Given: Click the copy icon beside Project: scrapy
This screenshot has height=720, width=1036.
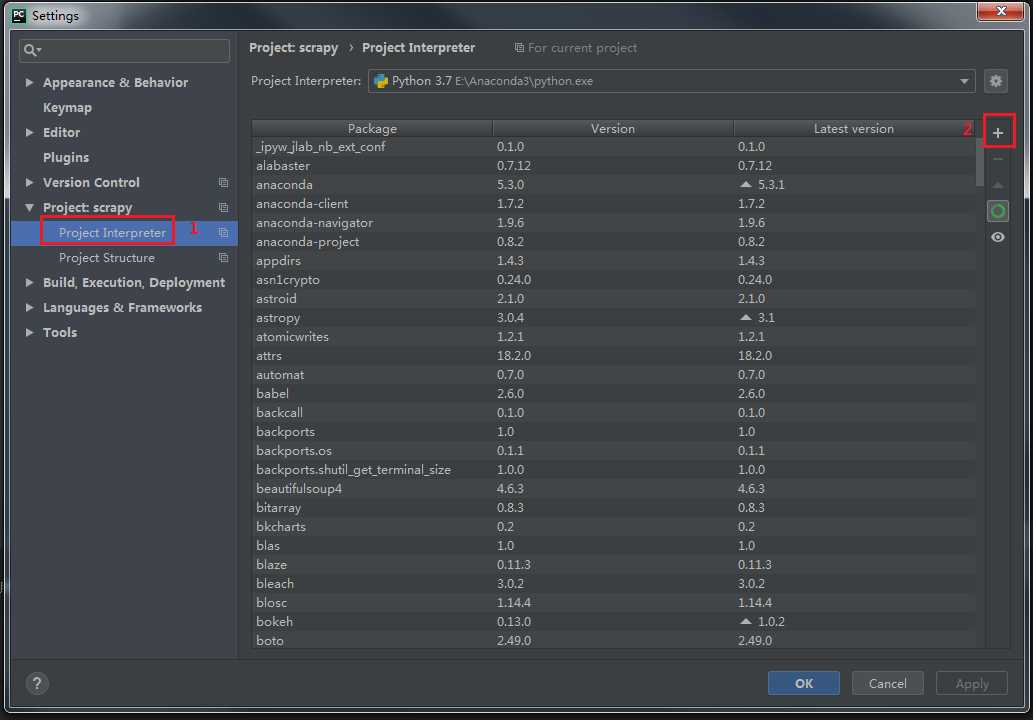Looking at the screenshot, I should 223,207.
